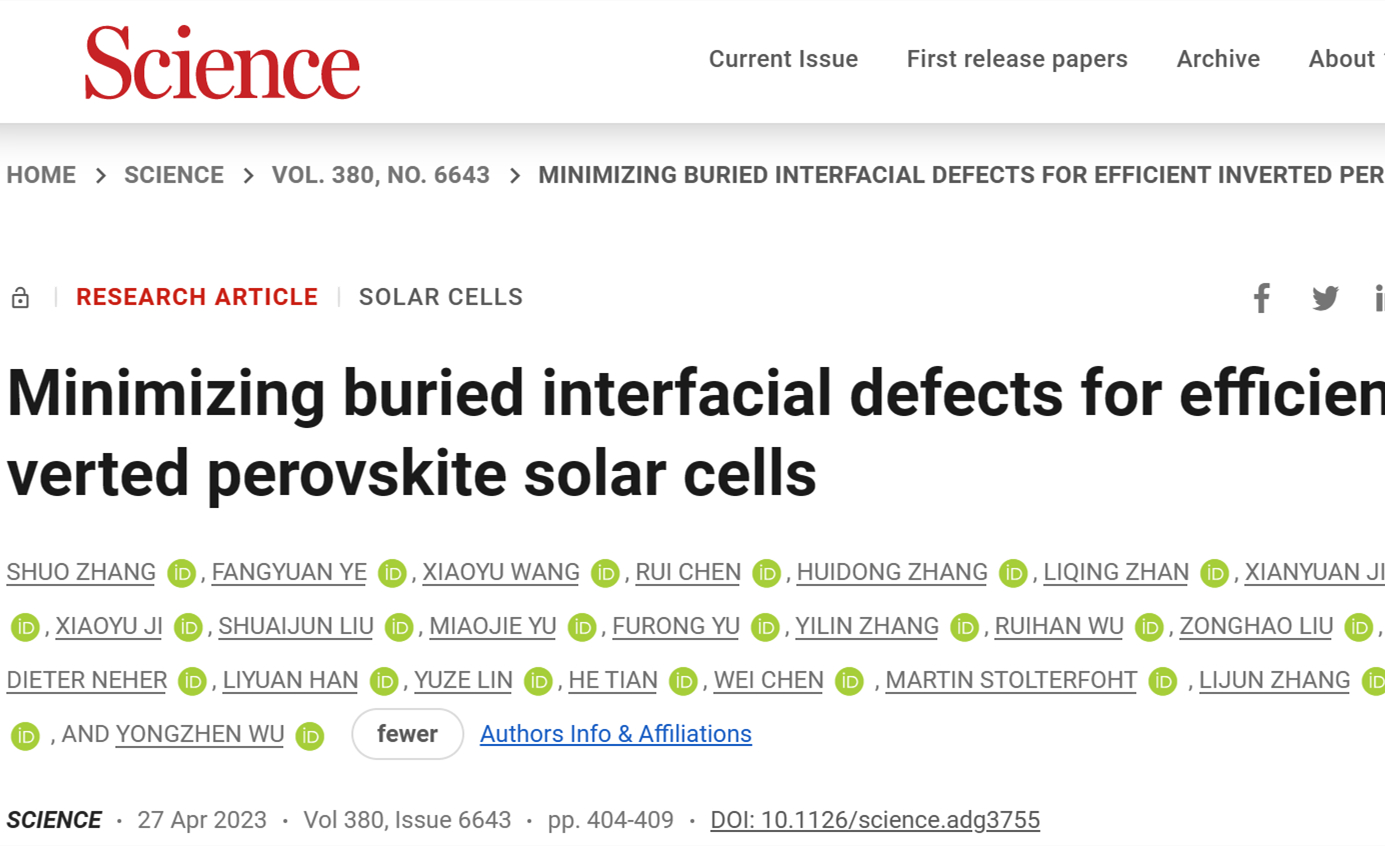Screen dimensions: 1385x846
Task: Share the article on Twitter
Action: (1325, 298)
